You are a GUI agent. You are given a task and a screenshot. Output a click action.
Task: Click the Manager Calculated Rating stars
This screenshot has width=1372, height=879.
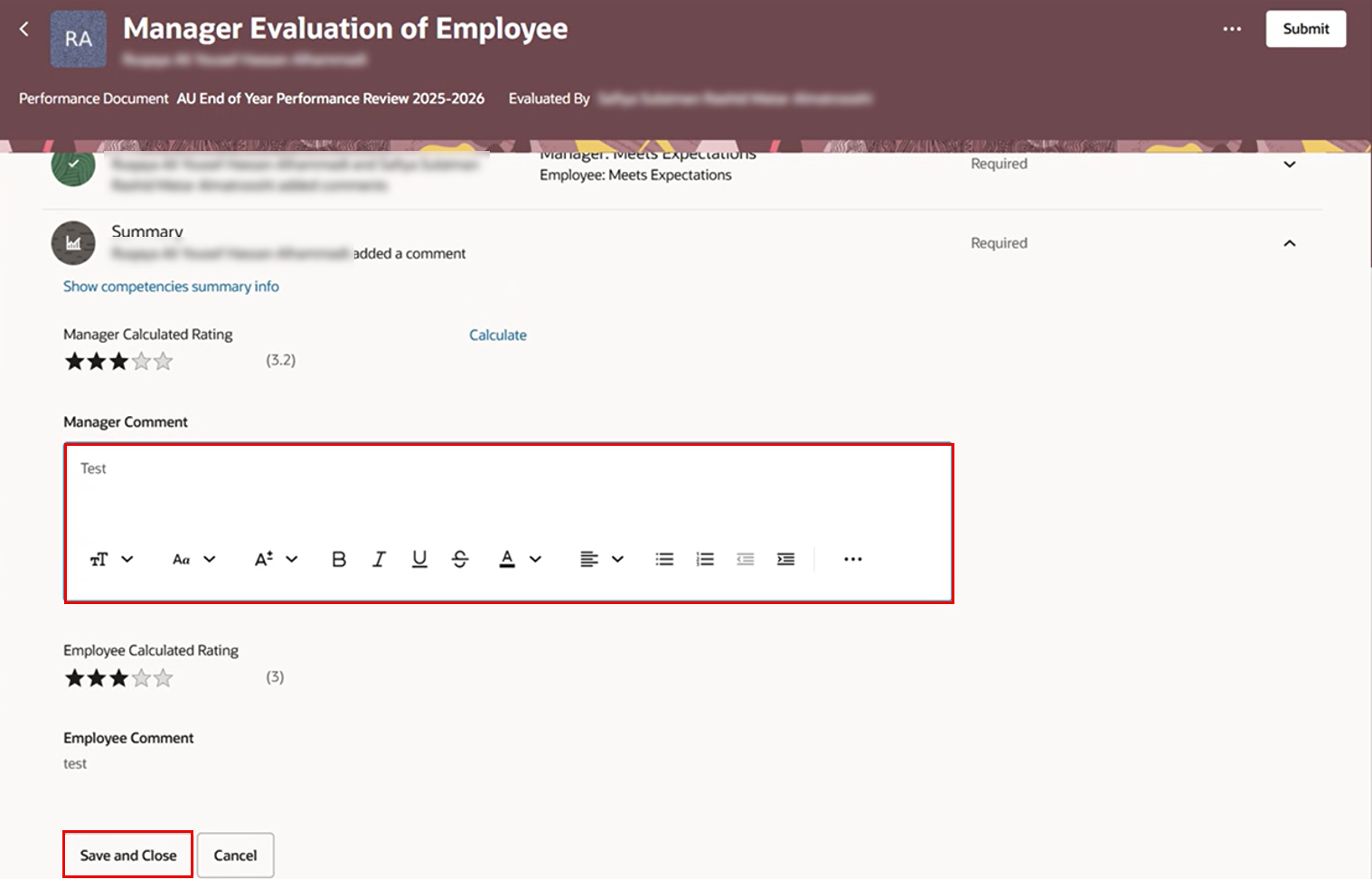[118, 362]
